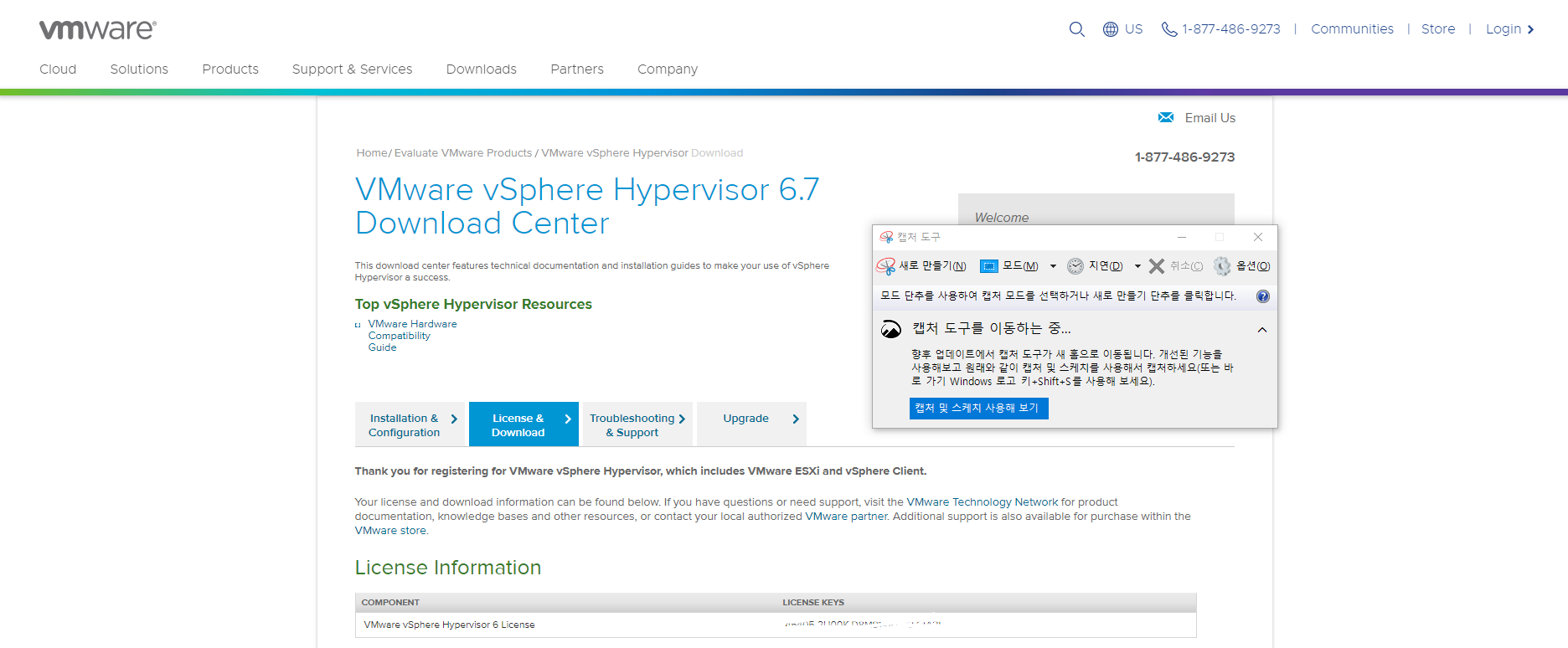Click the Communities link
The width and height of the screenshot is (1568, 648).
tap(1352, 29)
